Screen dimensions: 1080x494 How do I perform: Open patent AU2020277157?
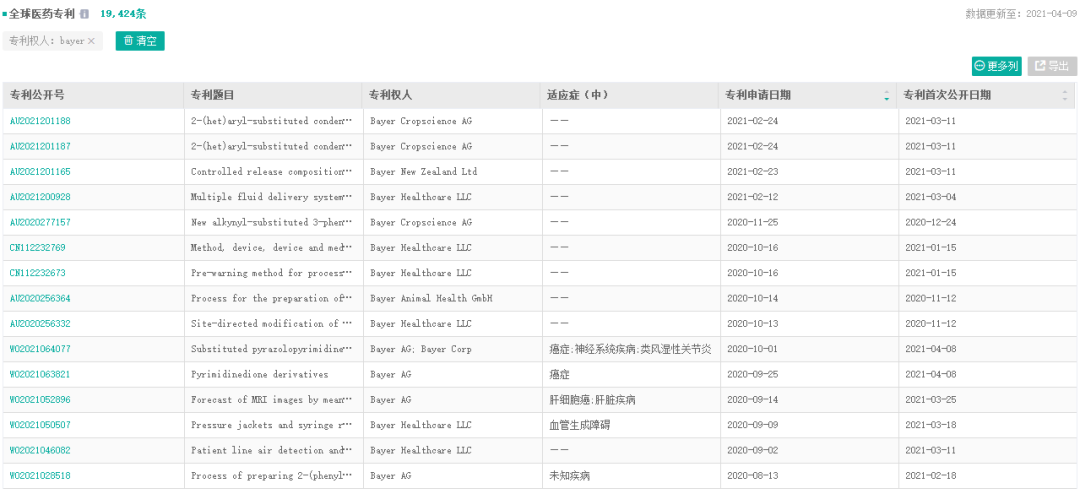point(40,223)
